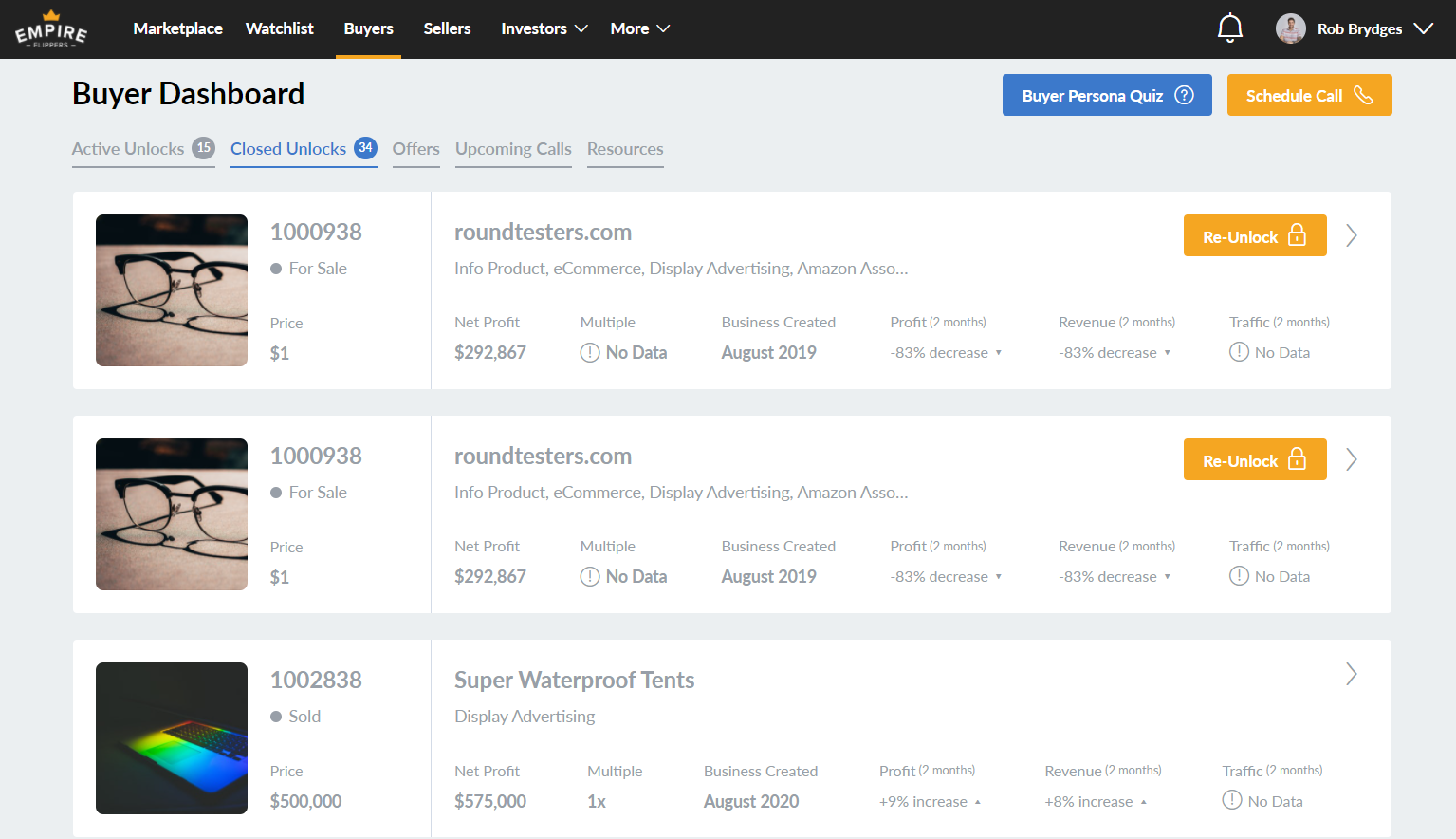Click the Traffic No Data warning icon in second roundtesters.com card
This screenshot has width=1456, height=839.
click(x=1239, y=576)
